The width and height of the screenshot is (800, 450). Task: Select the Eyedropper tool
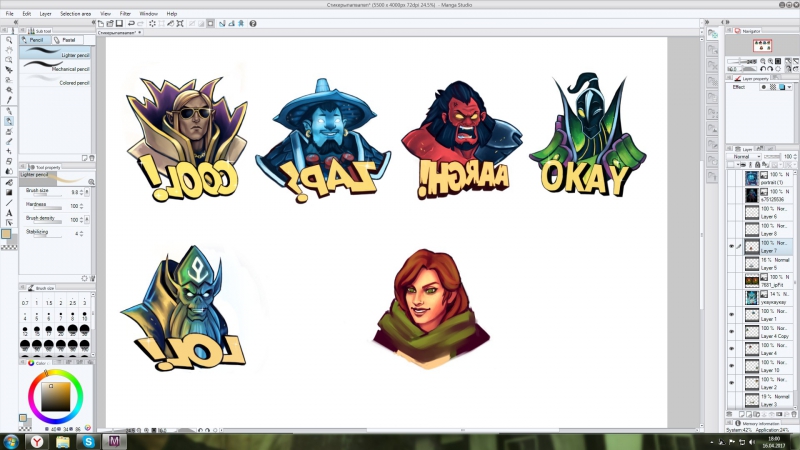9,100
